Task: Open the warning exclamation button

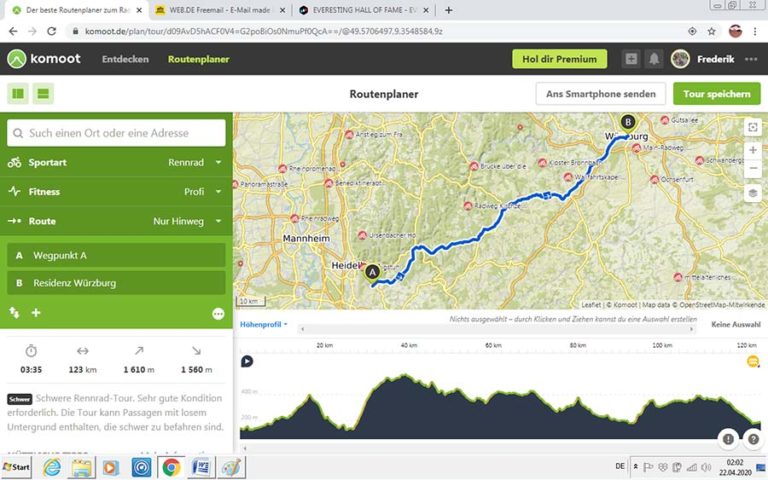Action: [728, 439]
